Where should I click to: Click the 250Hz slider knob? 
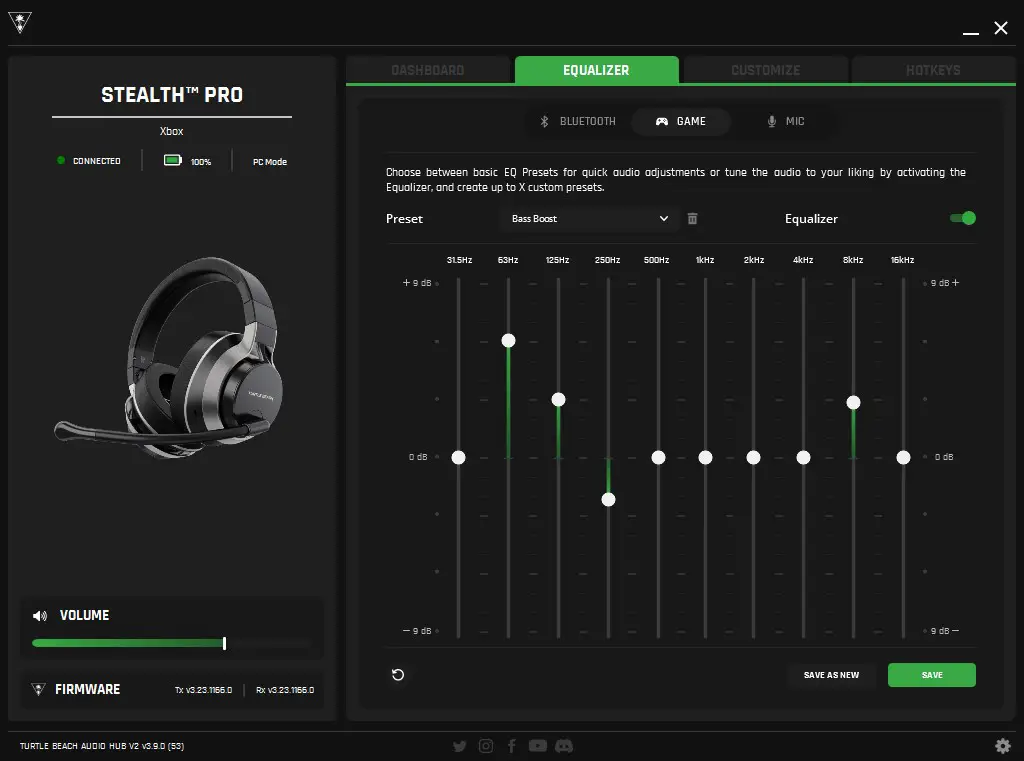coord(608,500)
